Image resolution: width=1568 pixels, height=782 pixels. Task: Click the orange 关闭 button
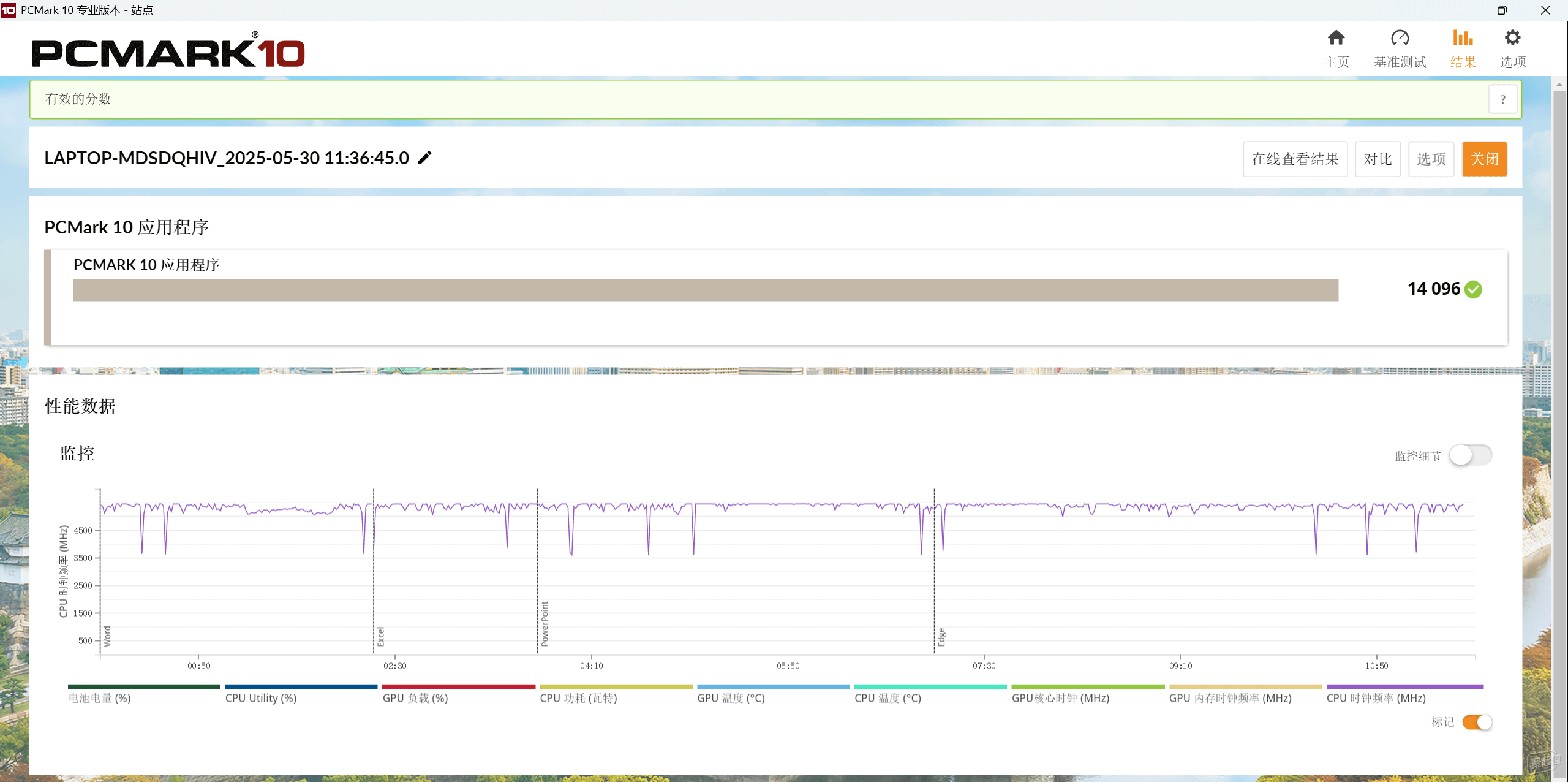click(x=1484, y=159)
